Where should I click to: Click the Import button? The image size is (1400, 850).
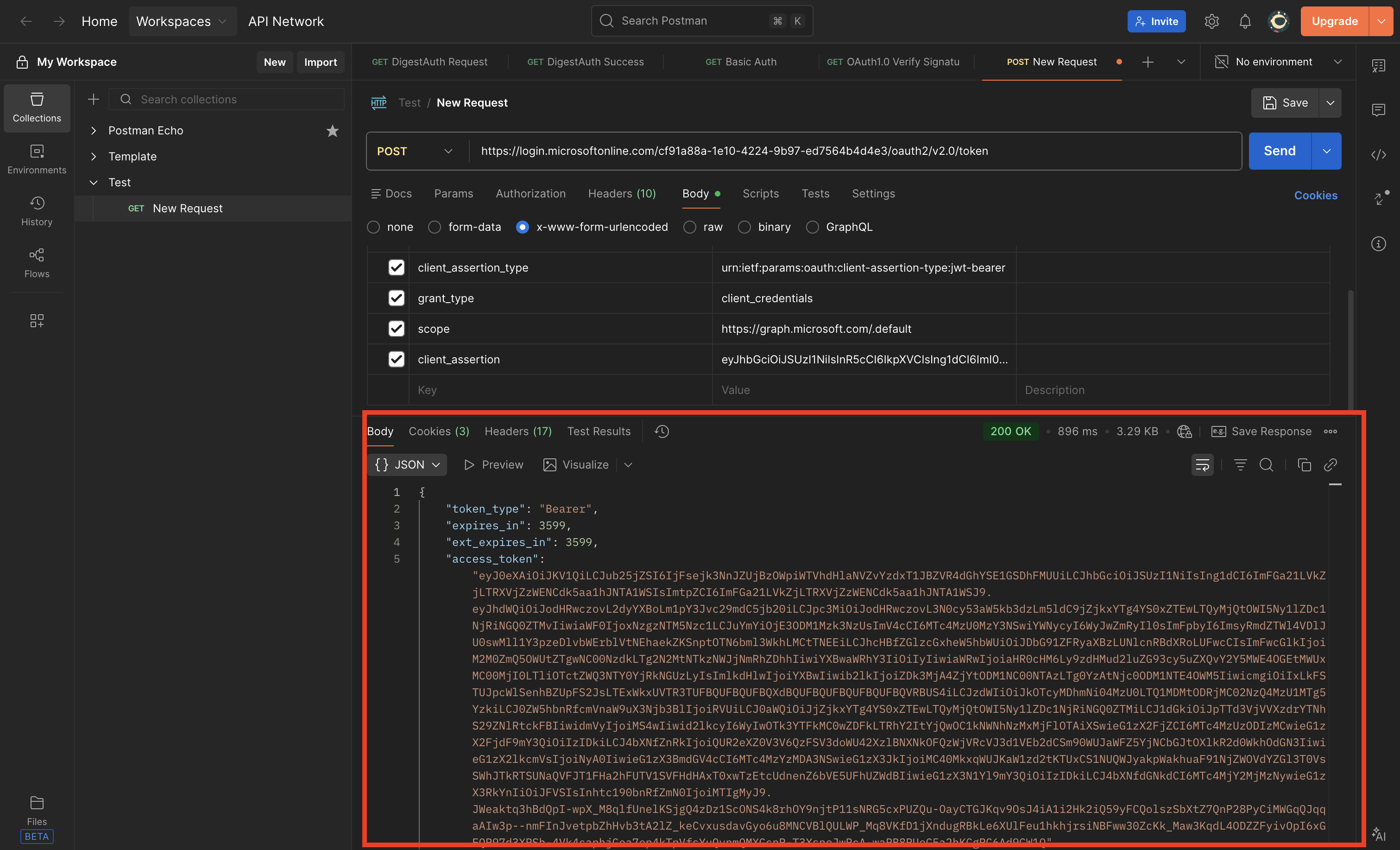(x=321, y=62)
